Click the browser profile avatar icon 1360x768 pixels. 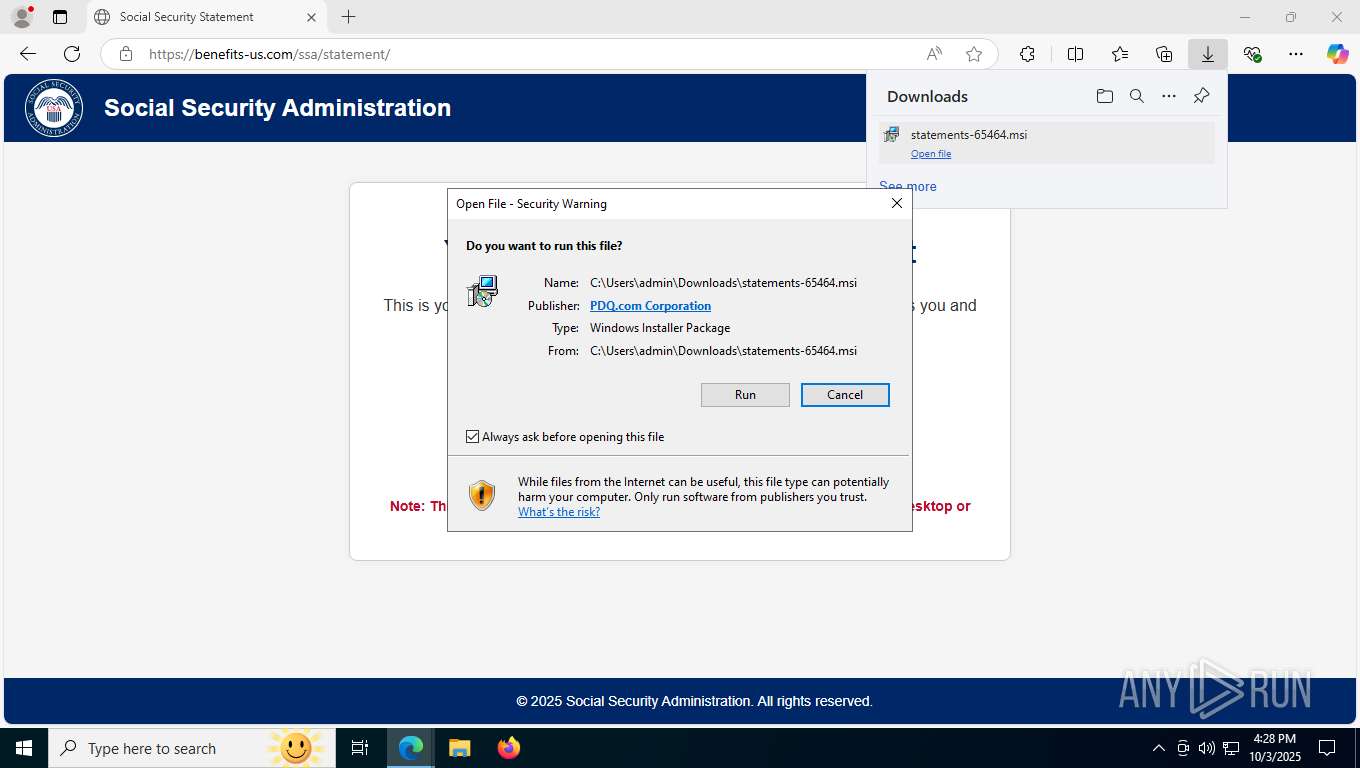point(21,17)
